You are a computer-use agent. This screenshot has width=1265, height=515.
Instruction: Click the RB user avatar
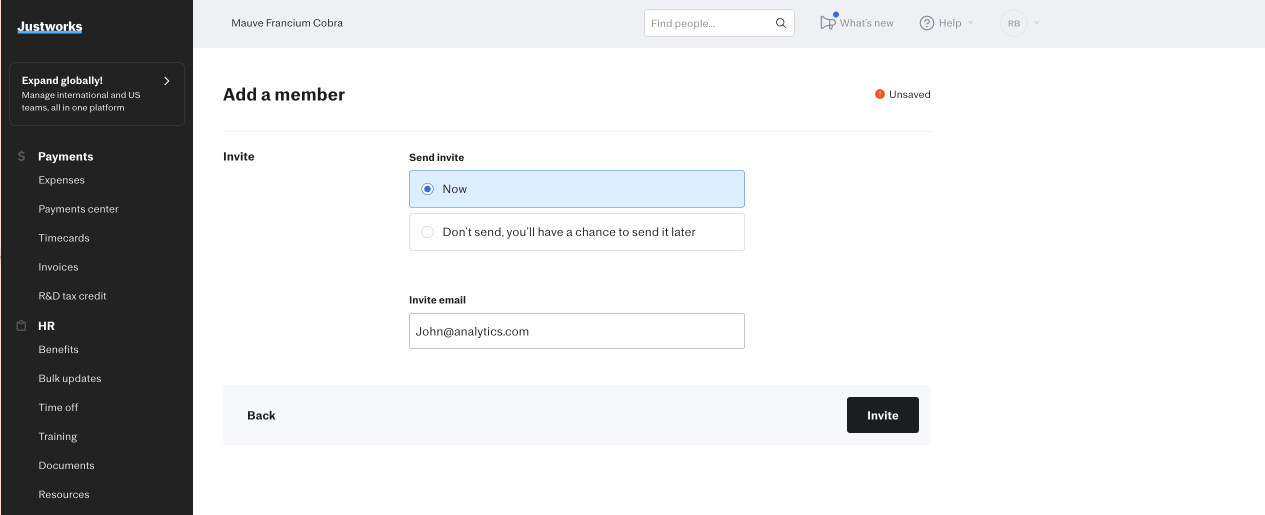(1013, 23)
